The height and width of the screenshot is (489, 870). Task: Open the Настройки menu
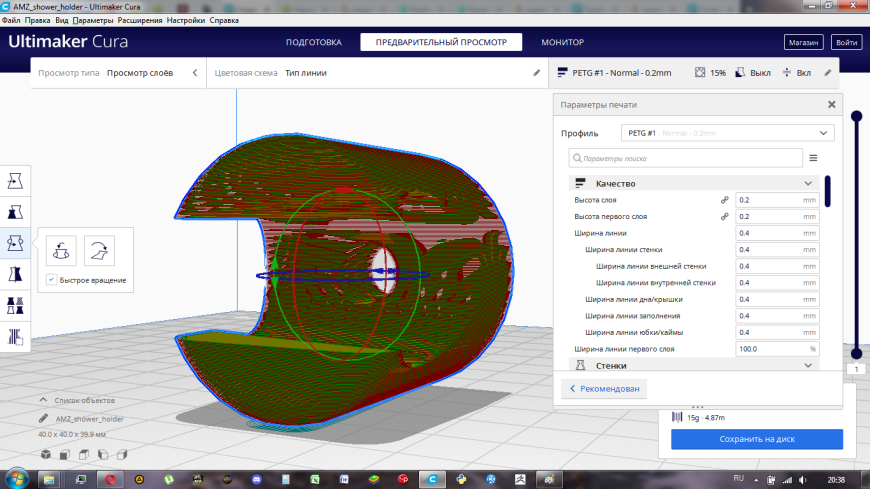tap(186, 20)
